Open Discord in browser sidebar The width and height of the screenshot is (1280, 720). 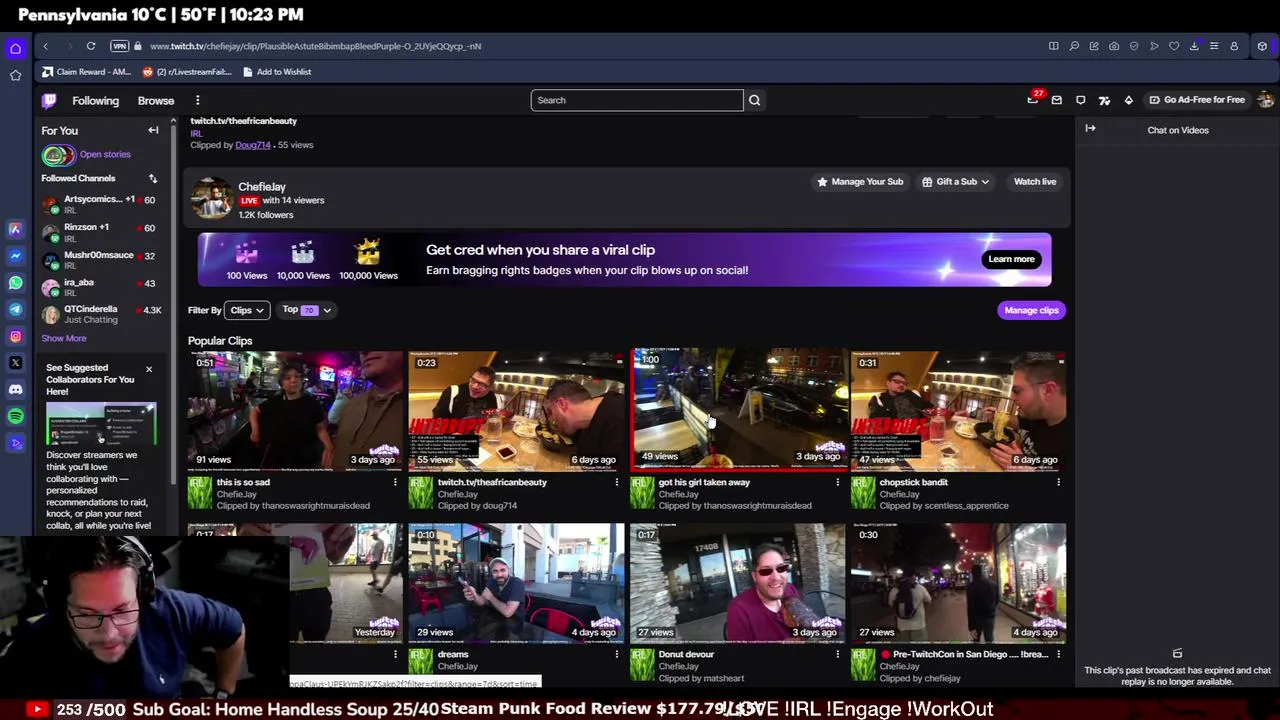click(x=15, y=390)
